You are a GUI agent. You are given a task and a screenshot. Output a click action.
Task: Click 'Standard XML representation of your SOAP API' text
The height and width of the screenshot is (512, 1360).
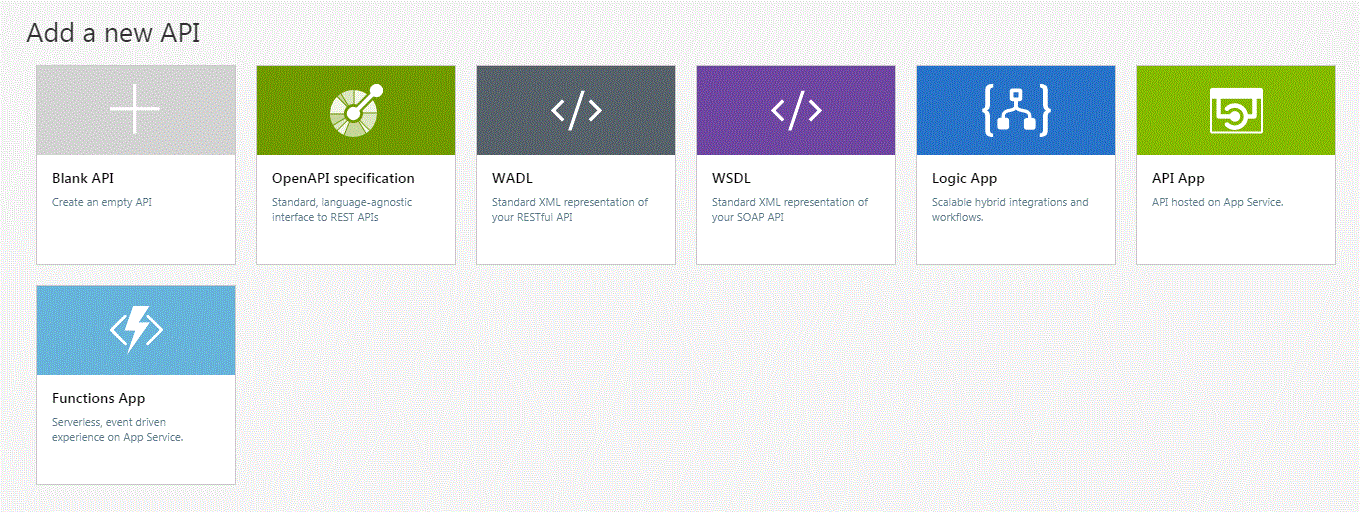(x=790, y=209)
